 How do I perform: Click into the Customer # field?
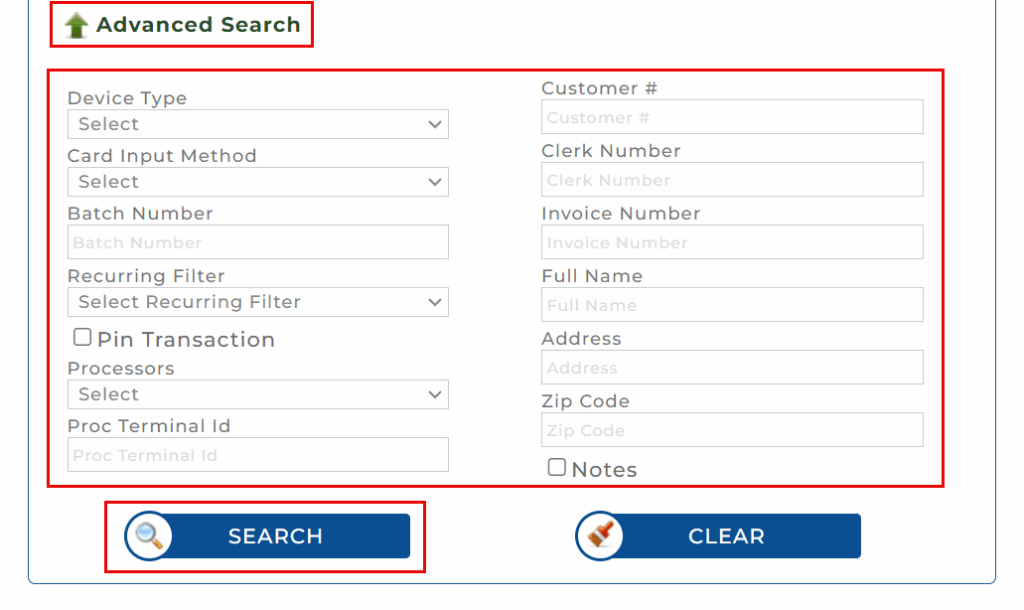(732, 118)
